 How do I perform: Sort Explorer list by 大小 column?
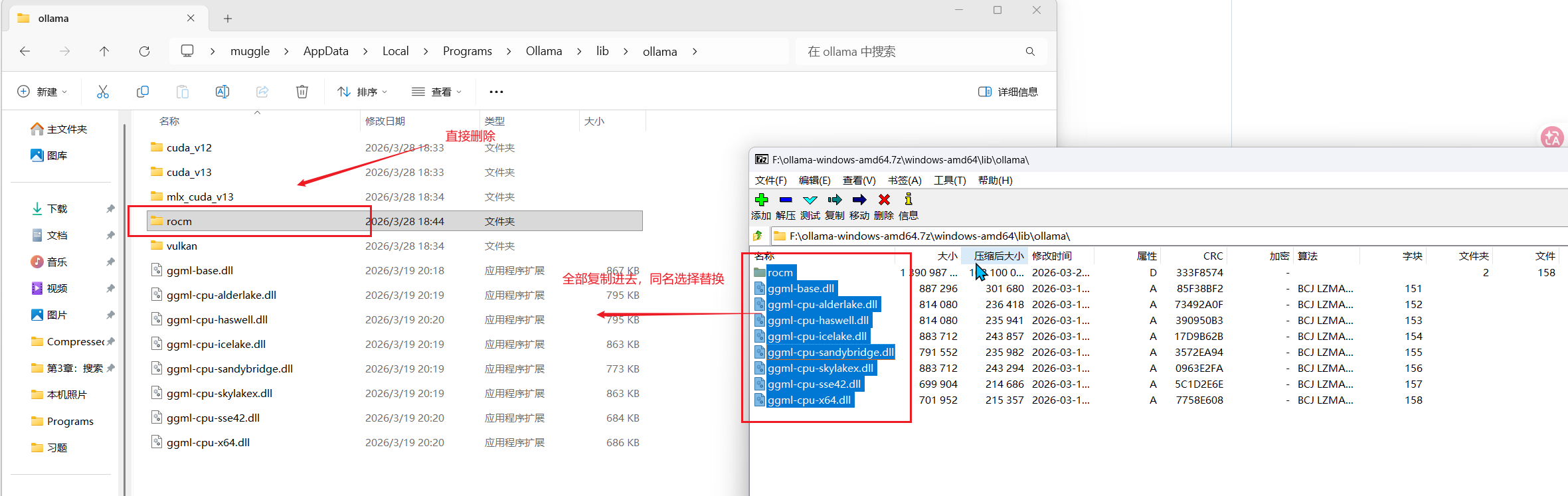[612, 121]
